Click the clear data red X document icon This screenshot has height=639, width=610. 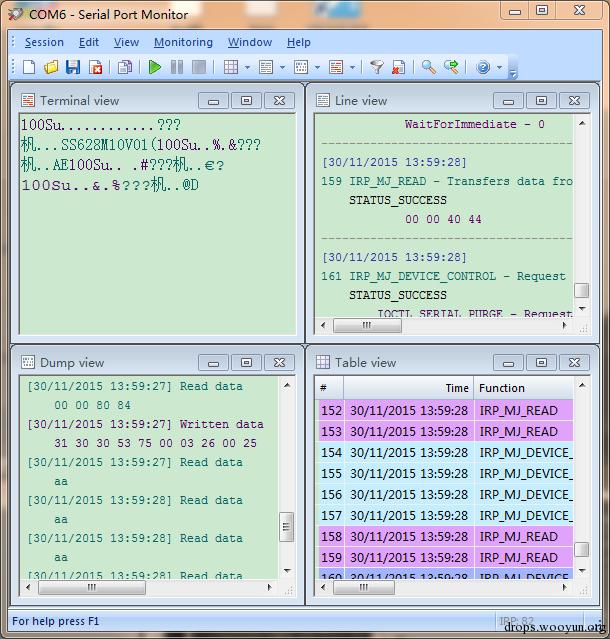[x=398, y=67]
